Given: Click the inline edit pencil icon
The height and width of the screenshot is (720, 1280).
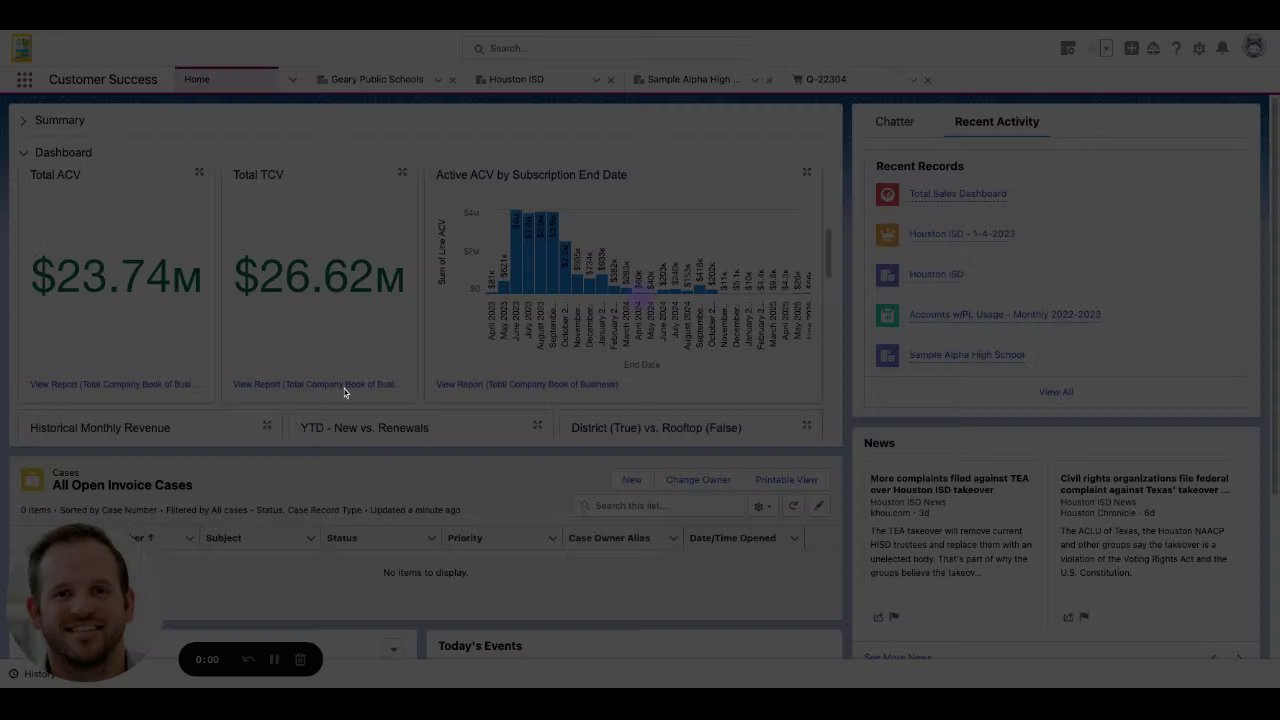Looking at the screenshot, I should 819,506.
